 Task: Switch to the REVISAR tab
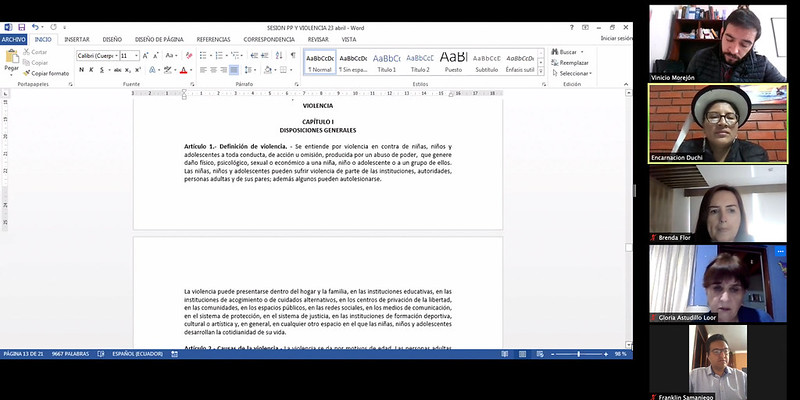coord(318,39)
